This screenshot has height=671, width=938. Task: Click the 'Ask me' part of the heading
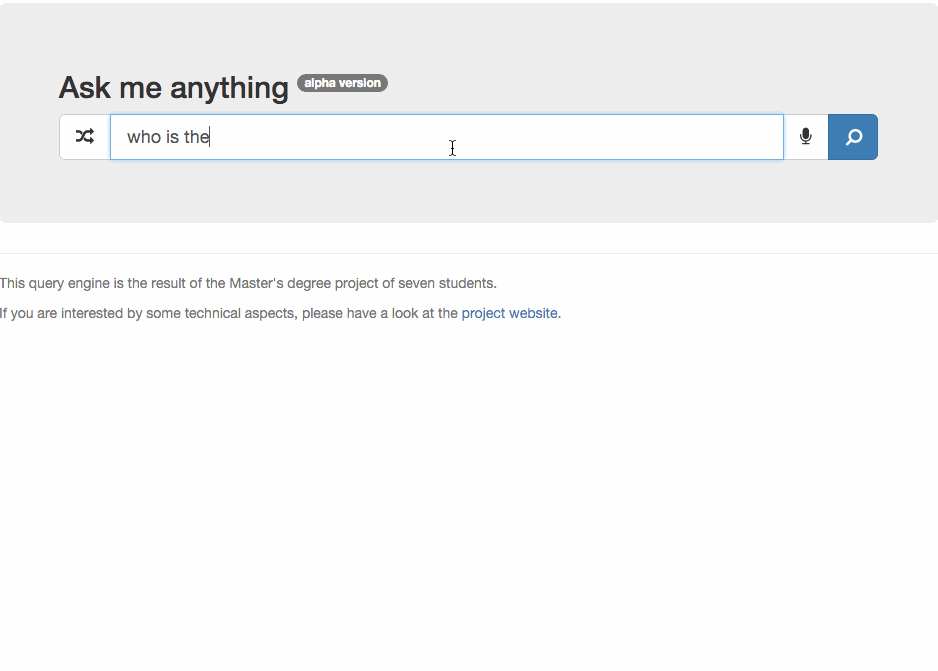coord(110,88)
